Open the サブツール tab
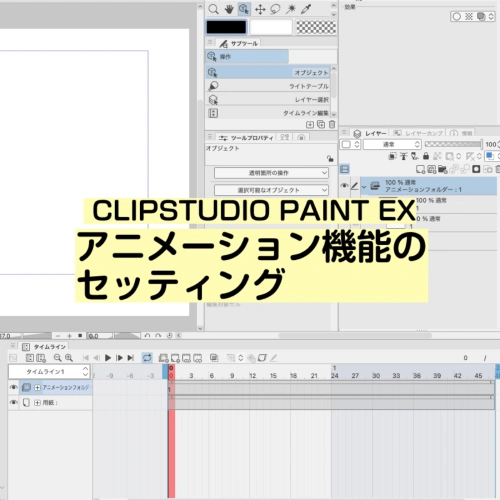The image size is (500, 500). 239,43
